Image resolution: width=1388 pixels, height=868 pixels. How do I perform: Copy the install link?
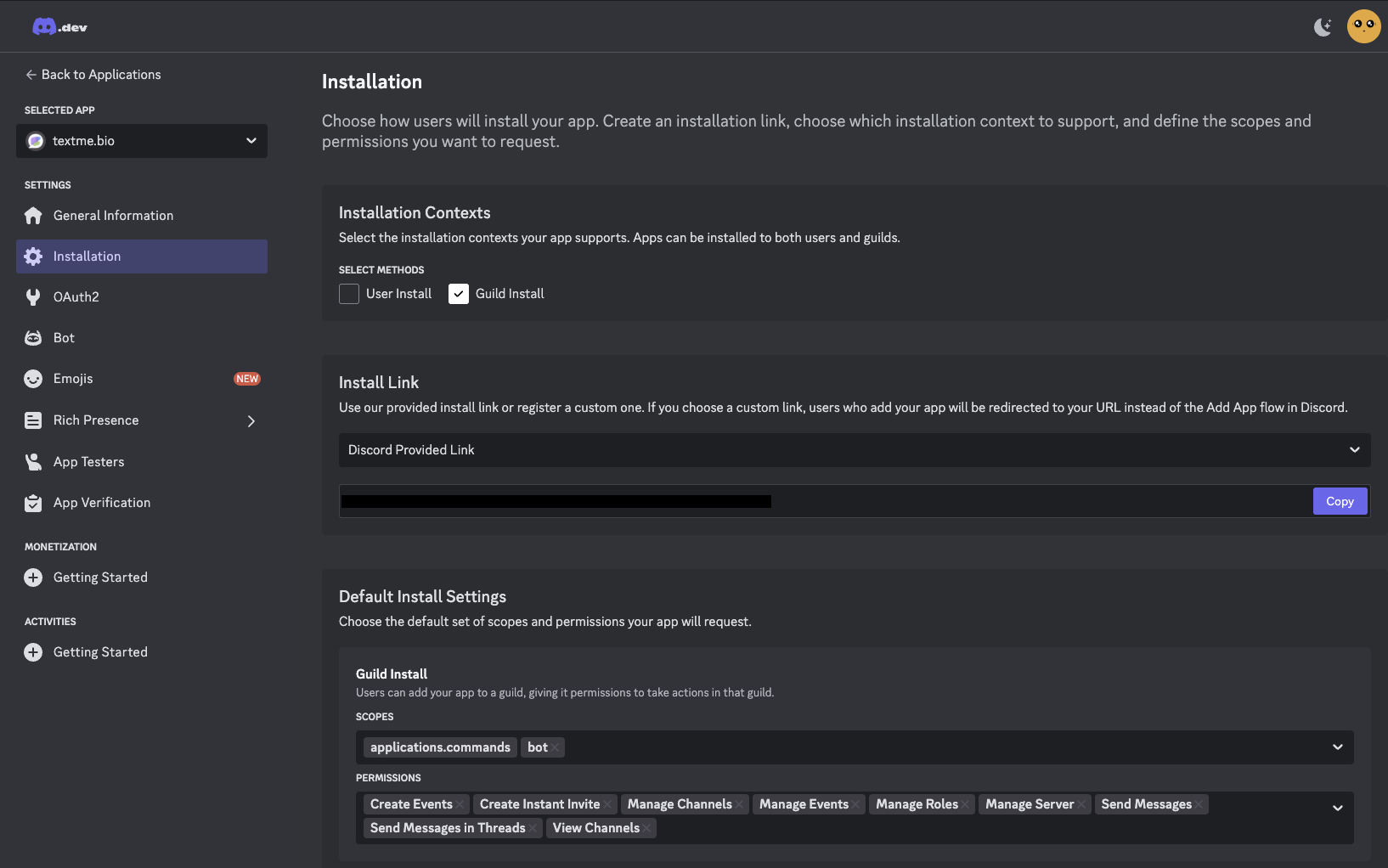point(1340,501)
